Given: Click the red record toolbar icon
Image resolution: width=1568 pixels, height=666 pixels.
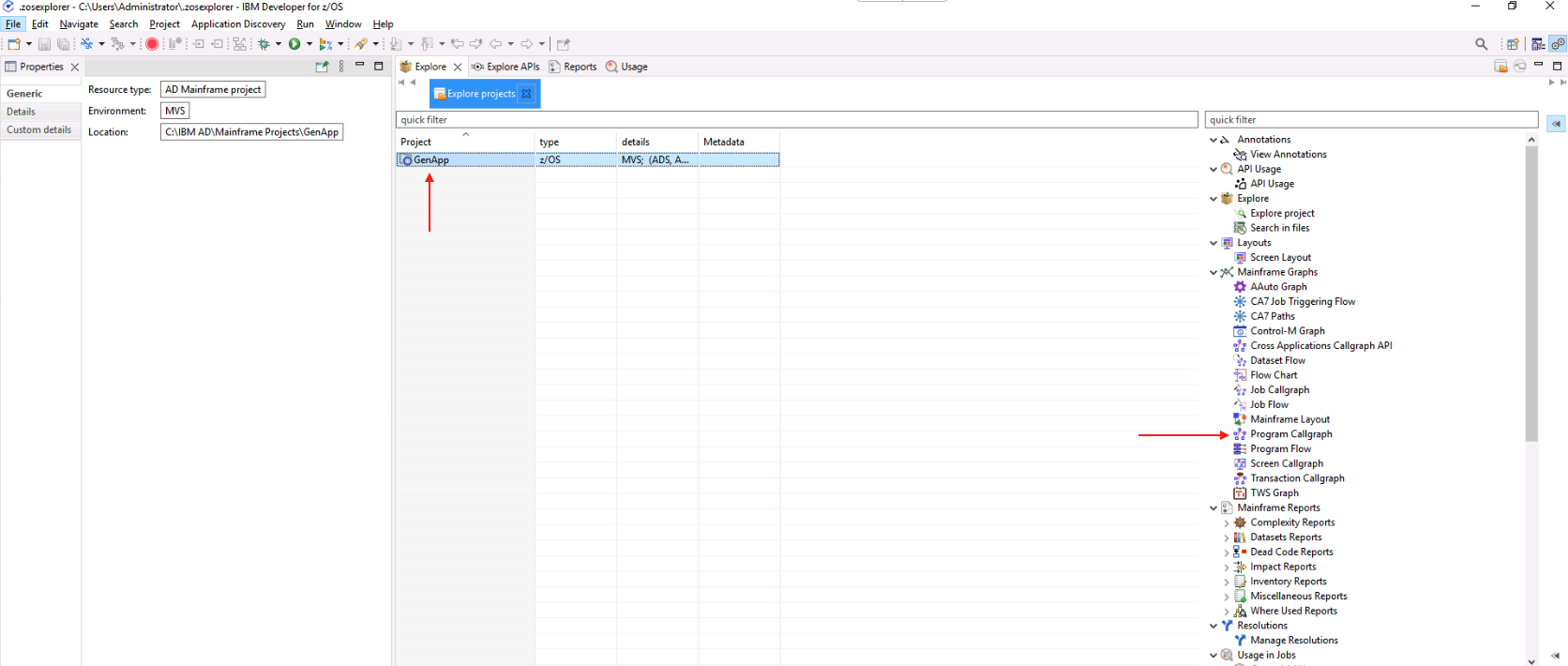Looking at the screenshot, I should point(152,44).
